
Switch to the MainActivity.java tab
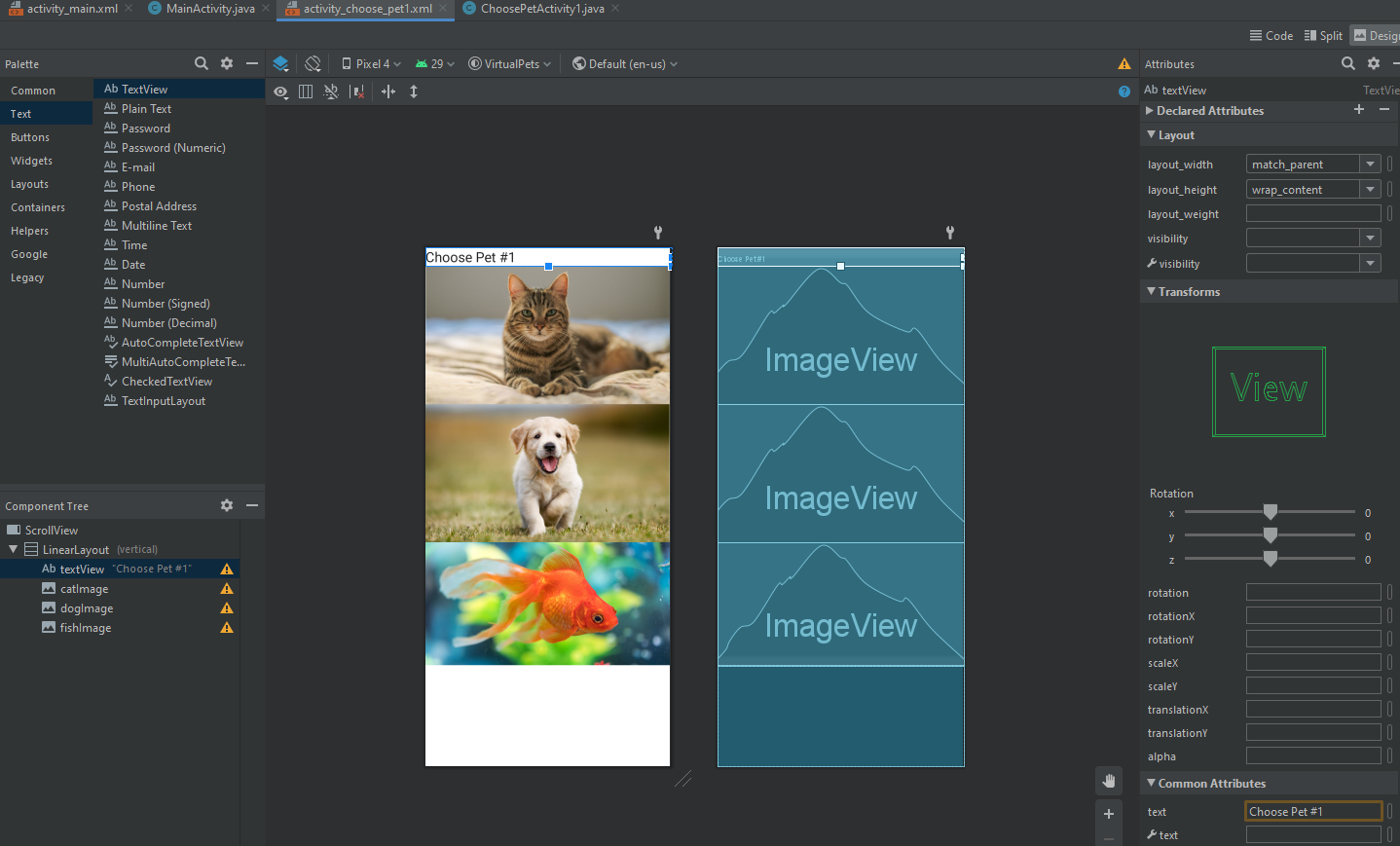[209, 9]
